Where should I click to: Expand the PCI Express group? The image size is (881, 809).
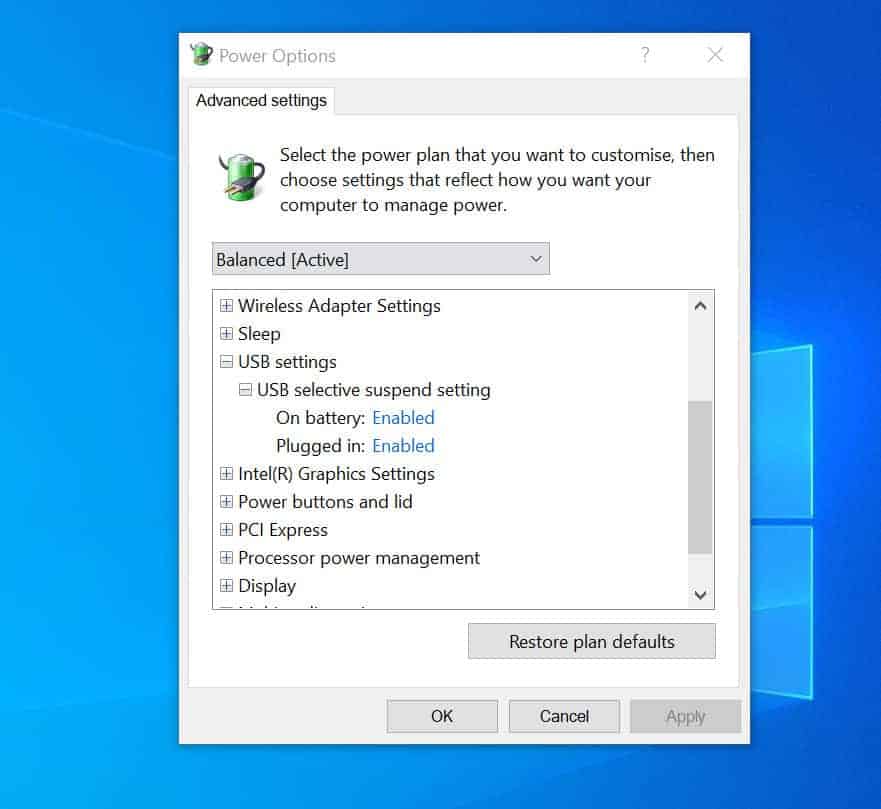[226, 530]
